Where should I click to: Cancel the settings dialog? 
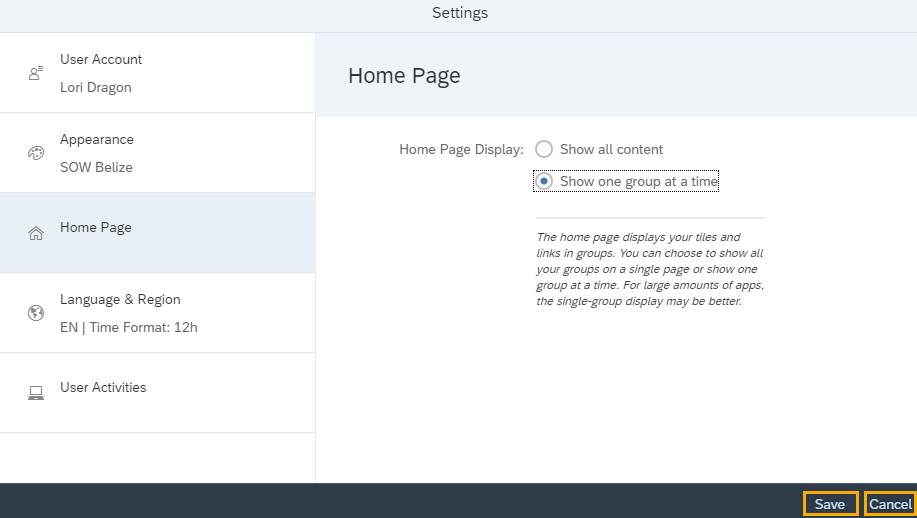[889, 504]
